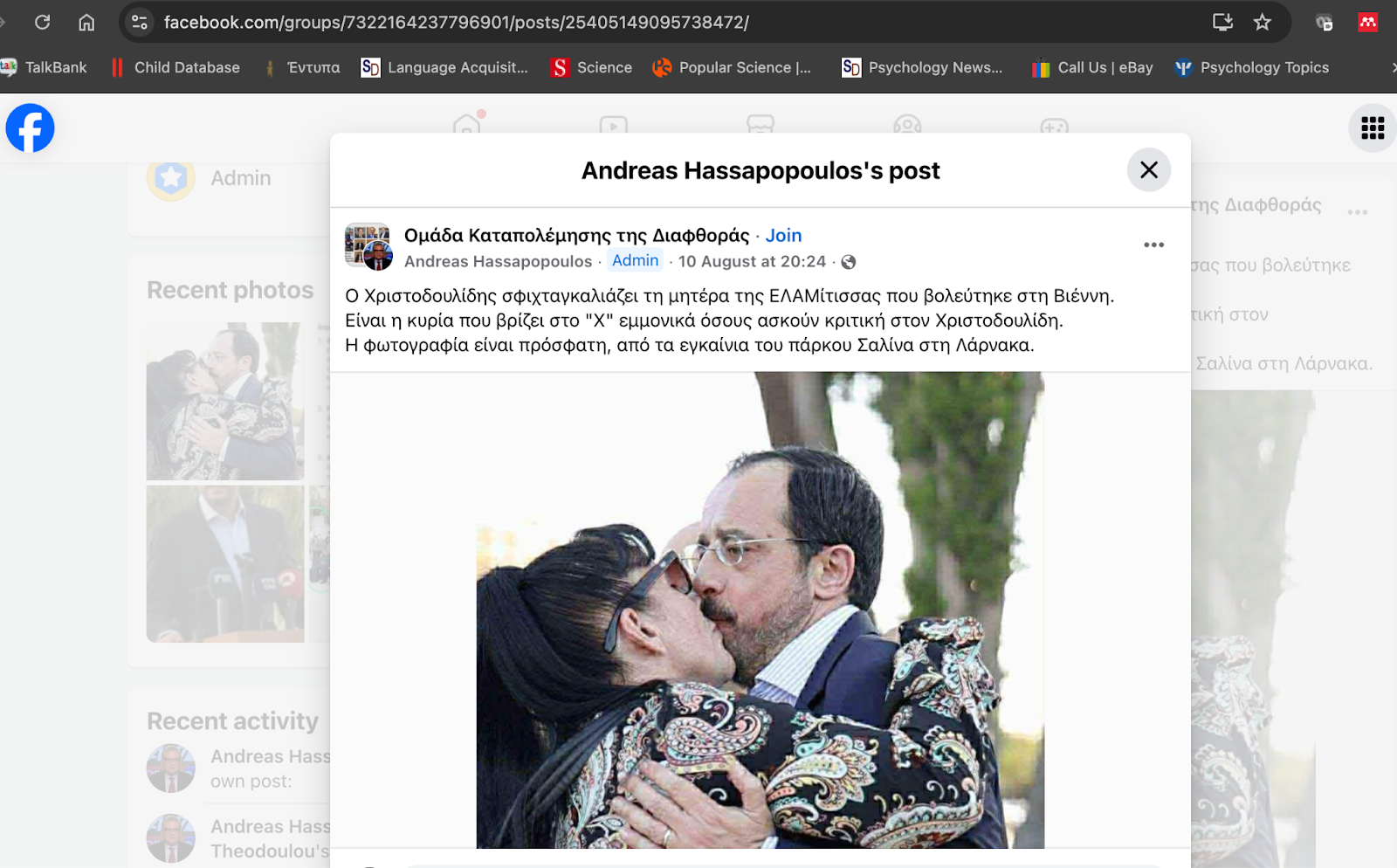
Task: Open the TalkBank bookmark
Action: point(45,67)
